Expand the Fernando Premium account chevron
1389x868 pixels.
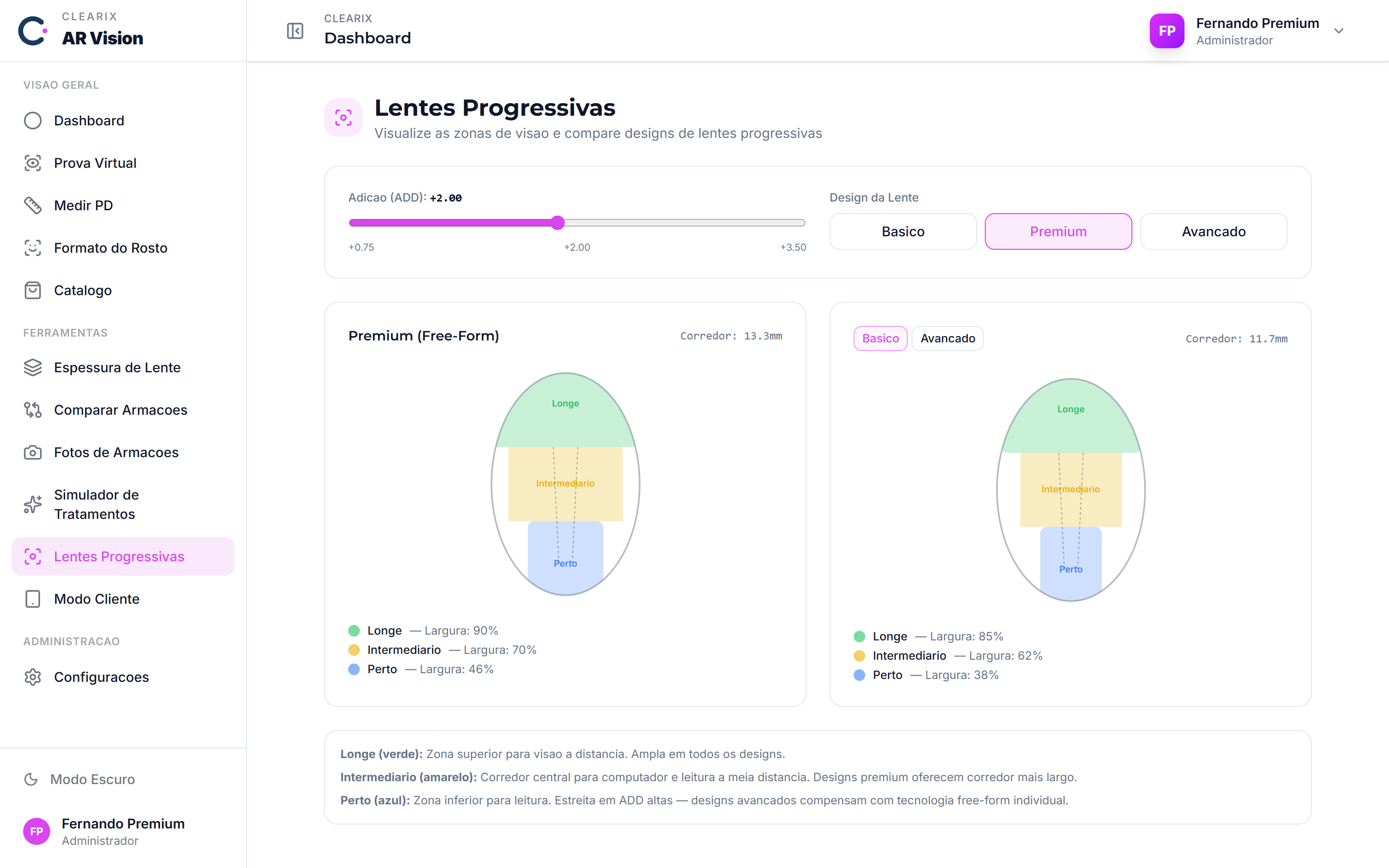coord(1338,31)
